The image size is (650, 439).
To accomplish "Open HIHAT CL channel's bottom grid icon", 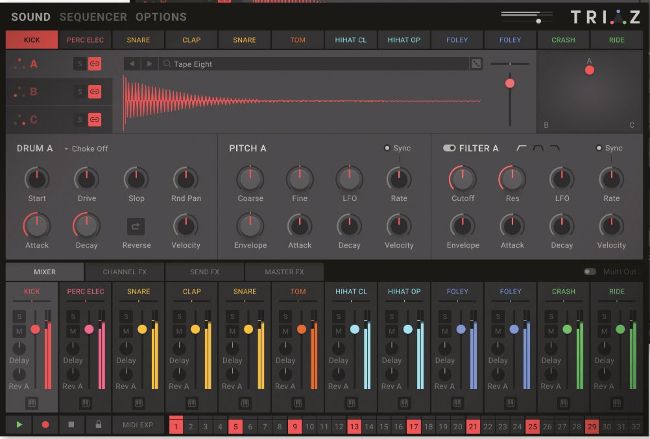I will pyautogui.click(x=351, y=403).
